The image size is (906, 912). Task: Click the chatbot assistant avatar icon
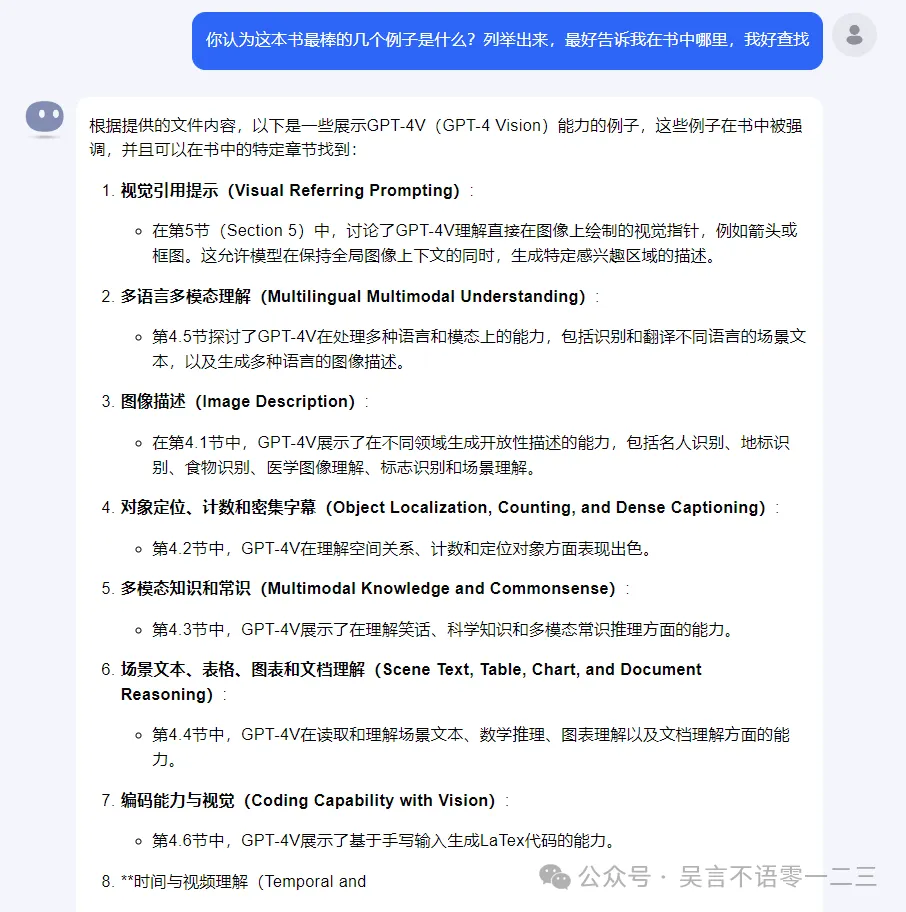[45, 118]
